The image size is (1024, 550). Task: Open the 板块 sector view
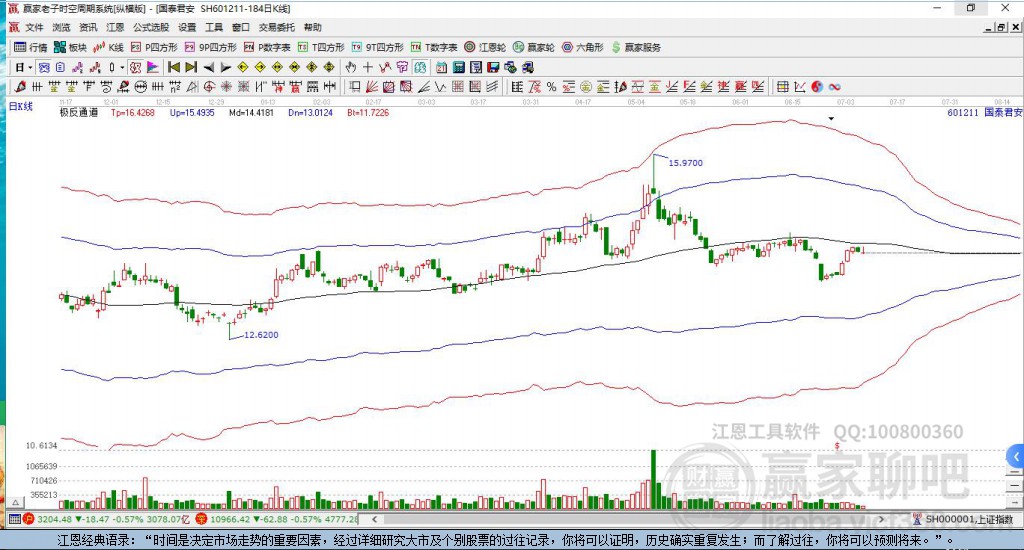coord(70,47)
